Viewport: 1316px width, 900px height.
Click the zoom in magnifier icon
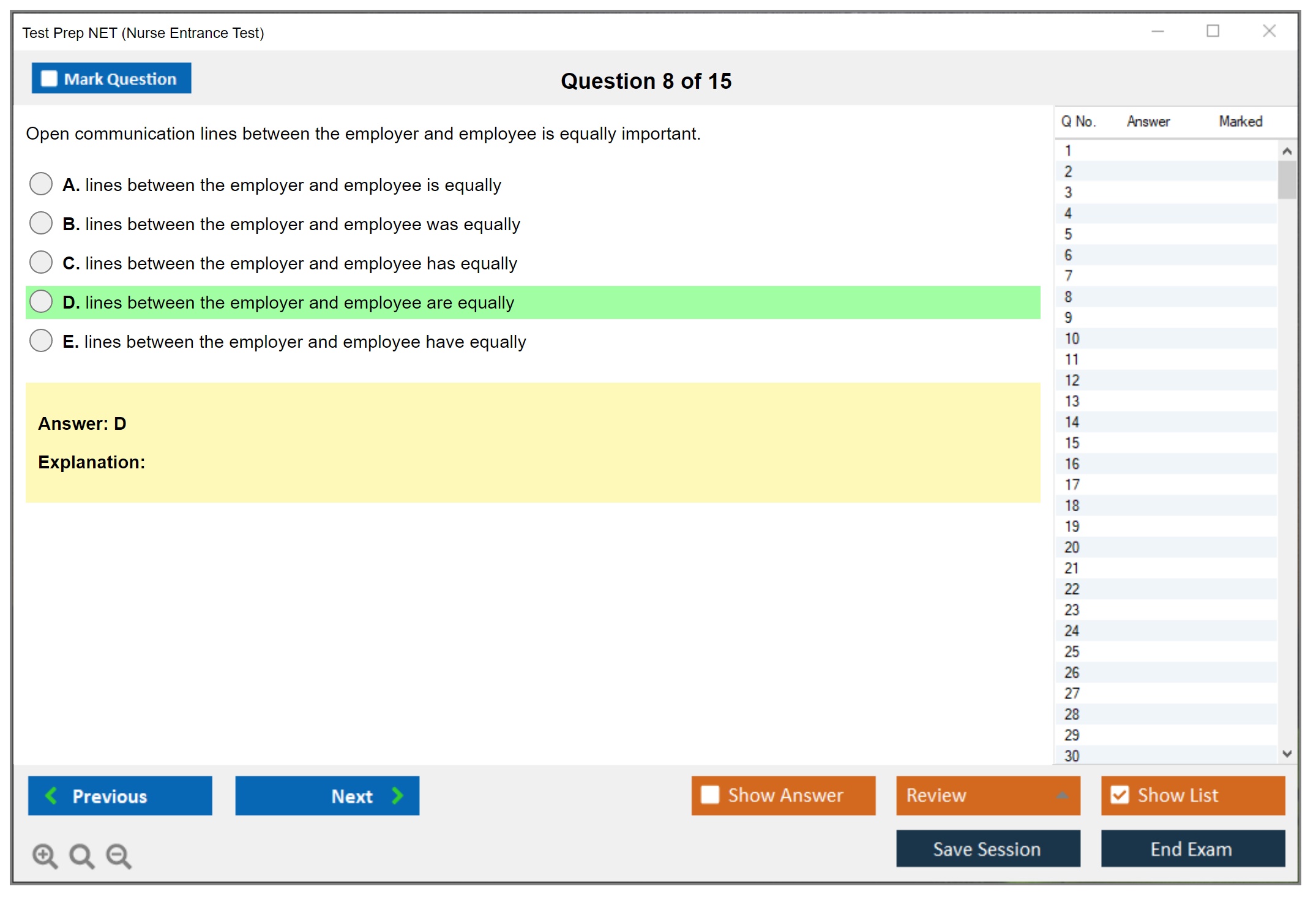pyautogui.click(x=45, y=855)
